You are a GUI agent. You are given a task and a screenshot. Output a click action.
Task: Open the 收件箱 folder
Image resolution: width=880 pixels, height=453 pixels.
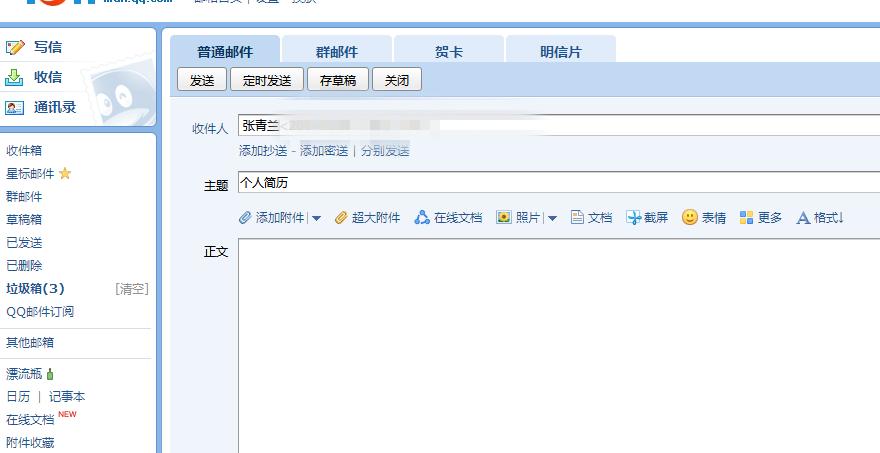point(24,150)
